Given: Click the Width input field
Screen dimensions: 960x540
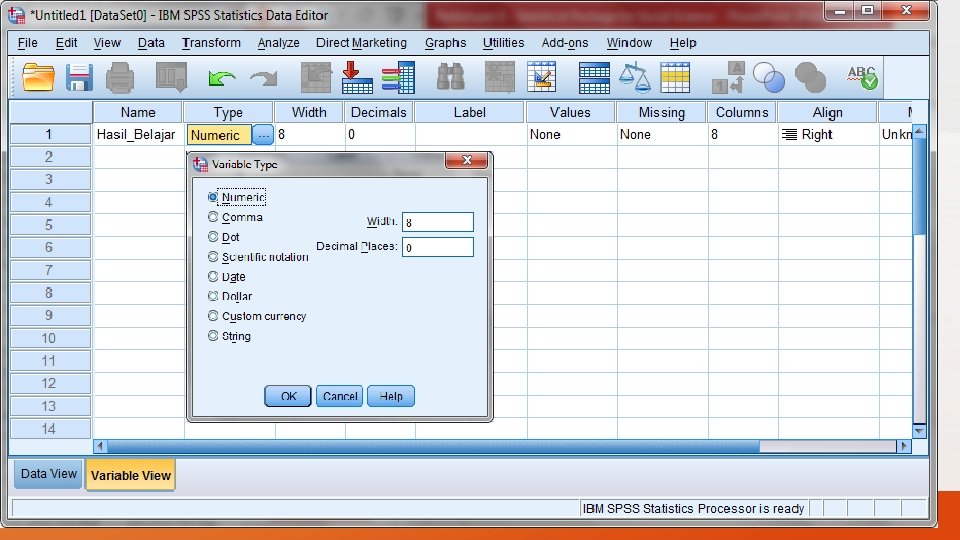Looking at the screenshot, I should pyautogui.click(x=438, y=222).
